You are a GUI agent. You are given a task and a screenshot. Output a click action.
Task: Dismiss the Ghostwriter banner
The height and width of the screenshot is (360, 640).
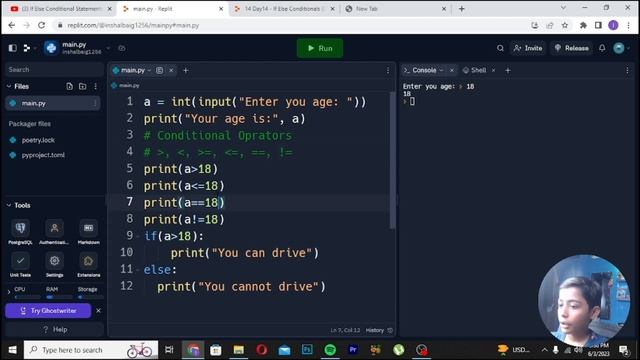pyautogui.click(x=98, y=311)
